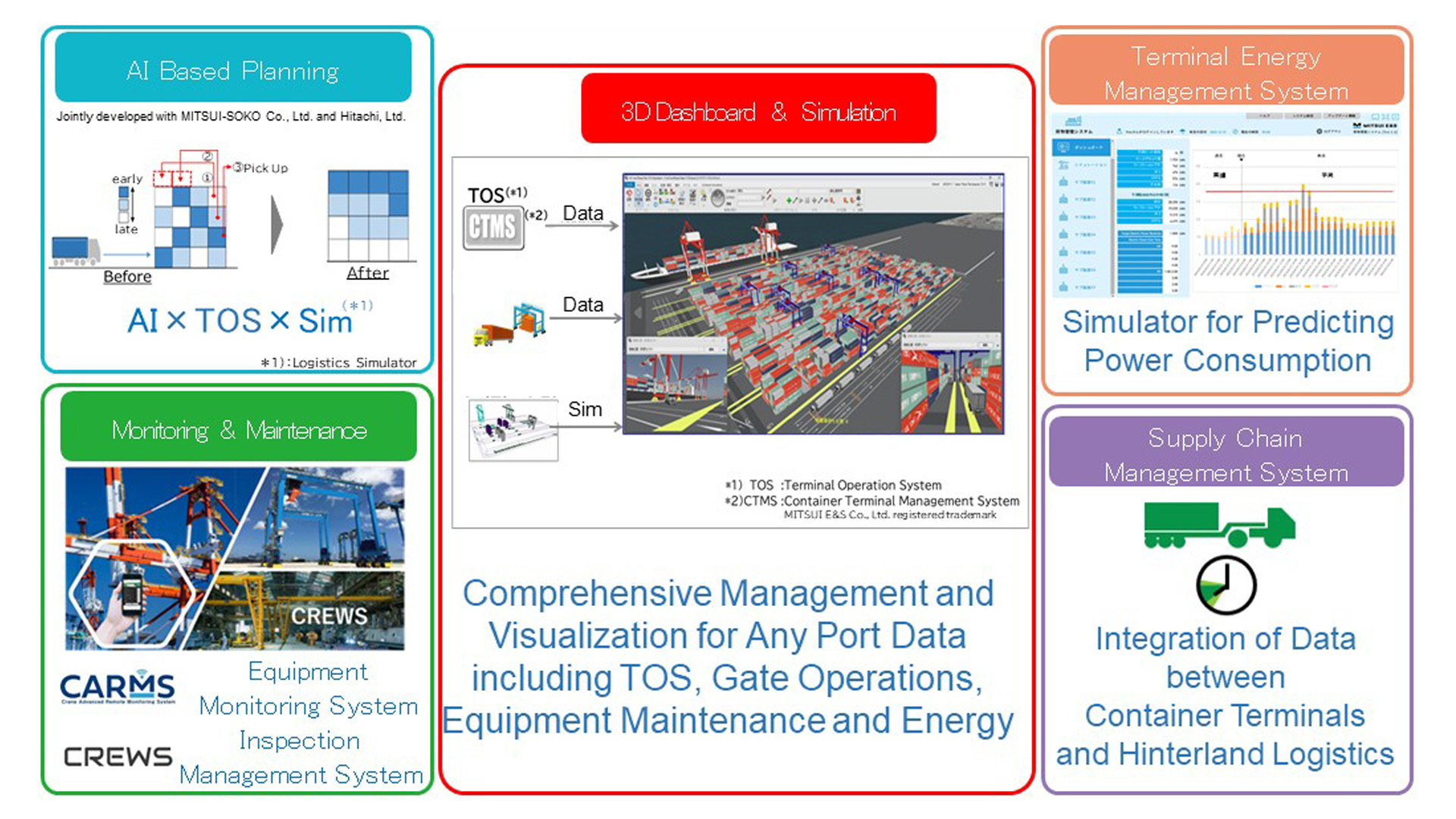Click the Monitoring & Maintenance header
The image size is (1456, 819).
(x=238, y=428)
